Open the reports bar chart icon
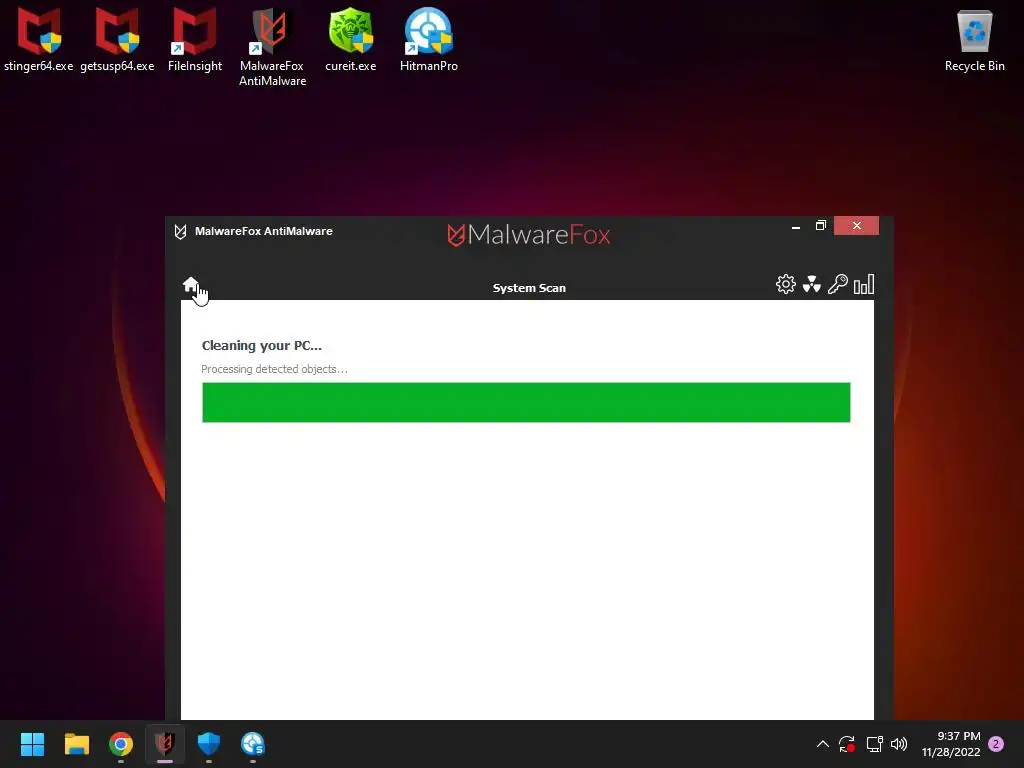This screenshot has height=768, width=1024. [x=864, y=284]
